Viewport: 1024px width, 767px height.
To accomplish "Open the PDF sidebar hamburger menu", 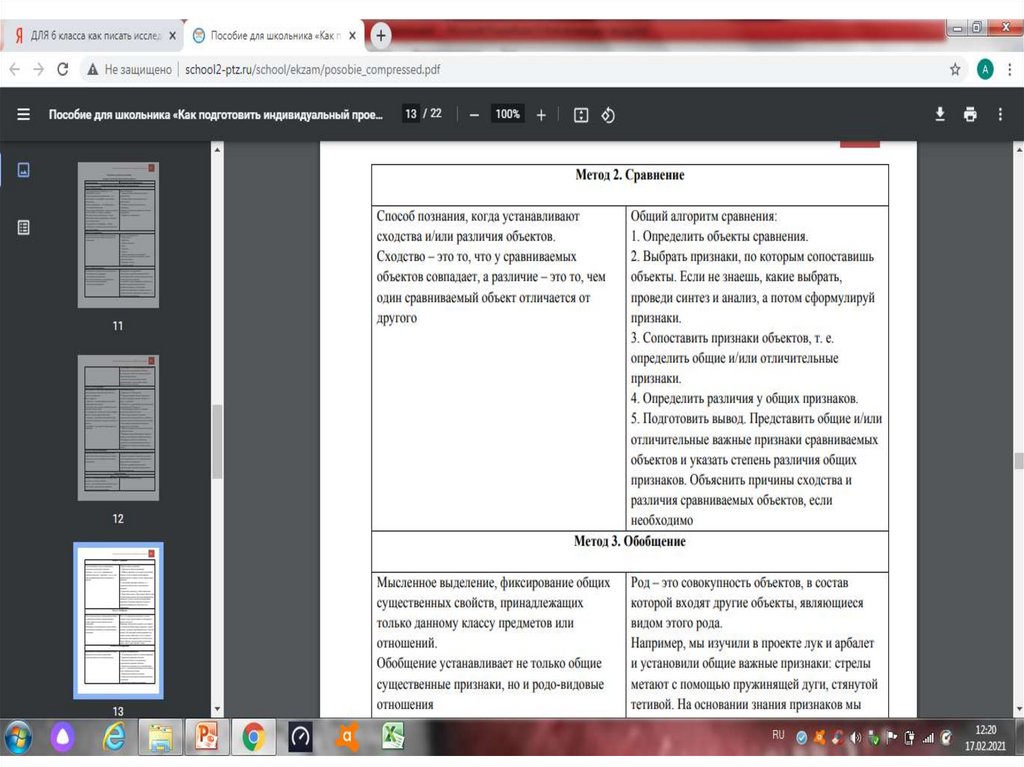I will click(23, 115).
